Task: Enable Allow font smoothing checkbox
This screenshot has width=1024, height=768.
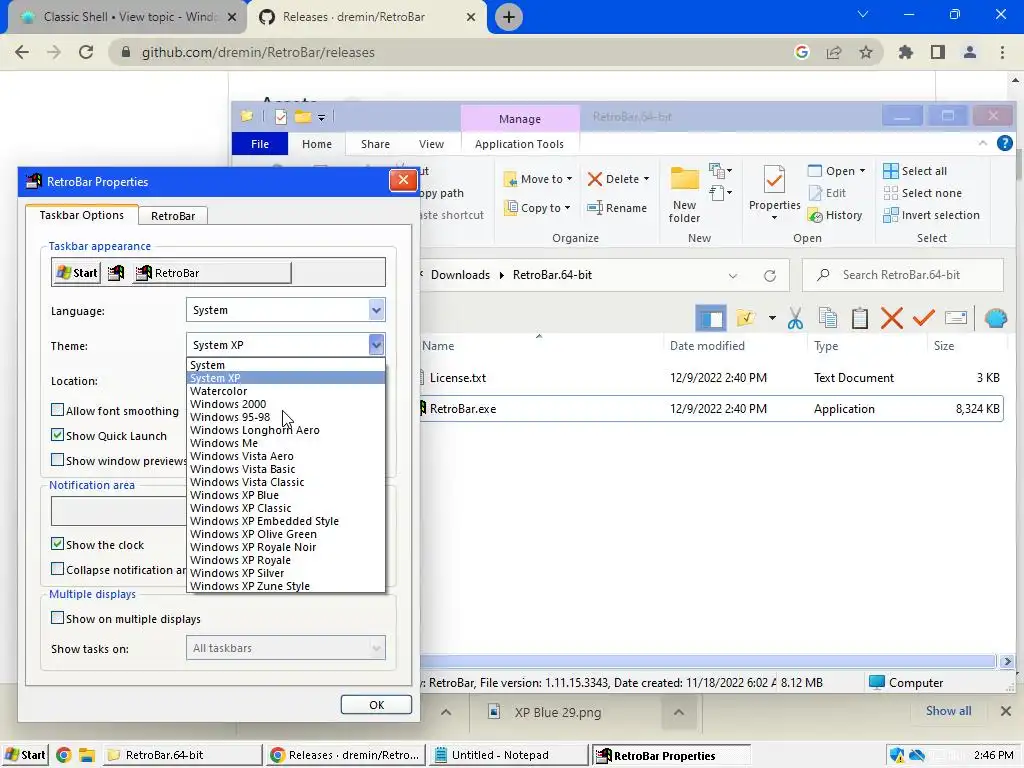Action: (57, 410)
